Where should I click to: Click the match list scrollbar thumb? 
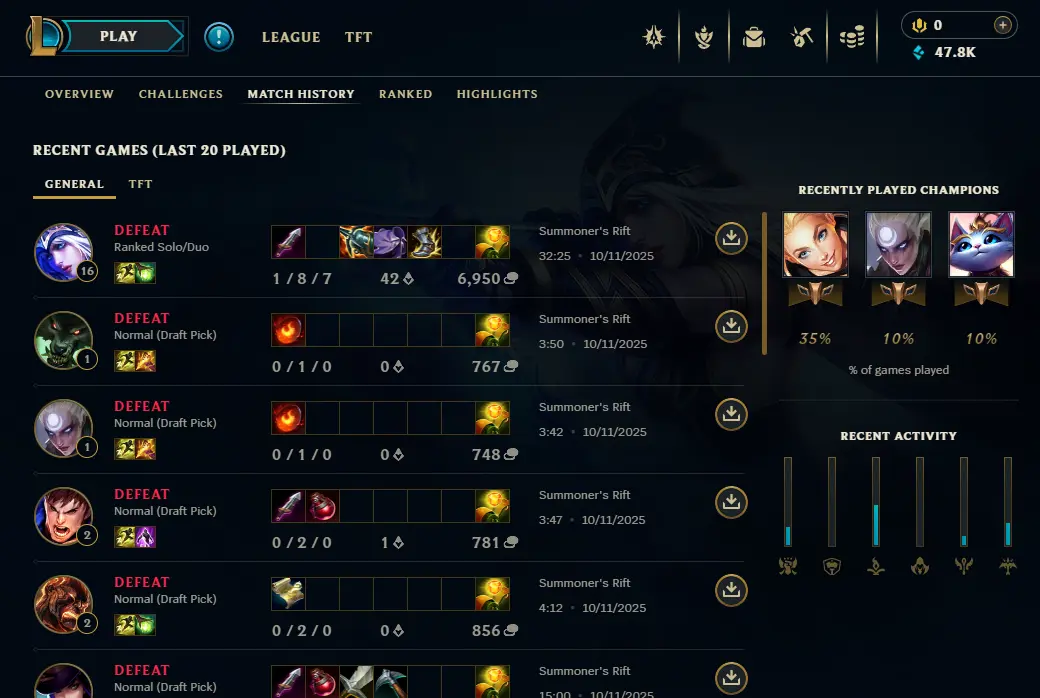(764, 283)
